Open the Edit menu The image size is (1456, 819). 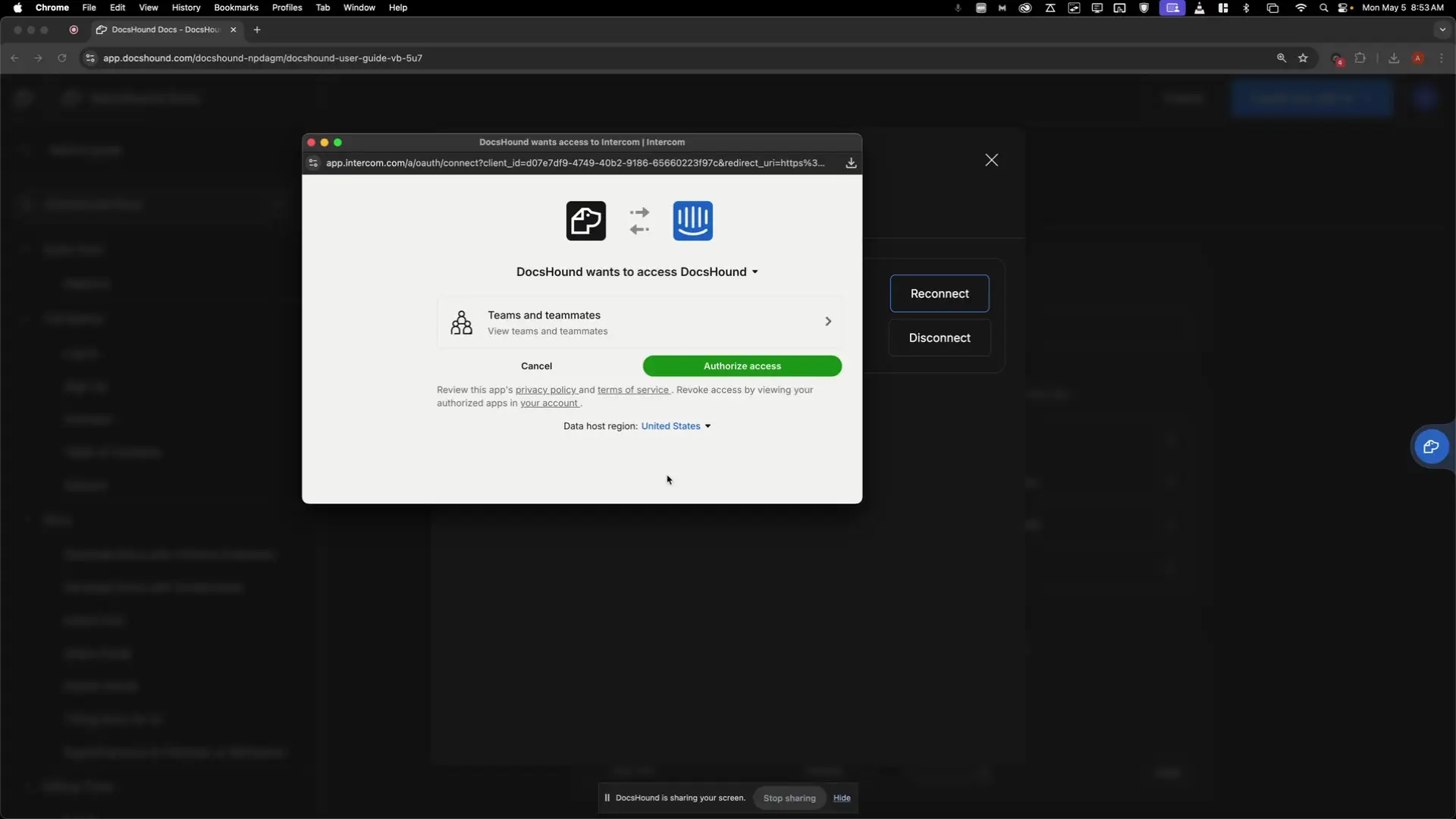point(118,8)
